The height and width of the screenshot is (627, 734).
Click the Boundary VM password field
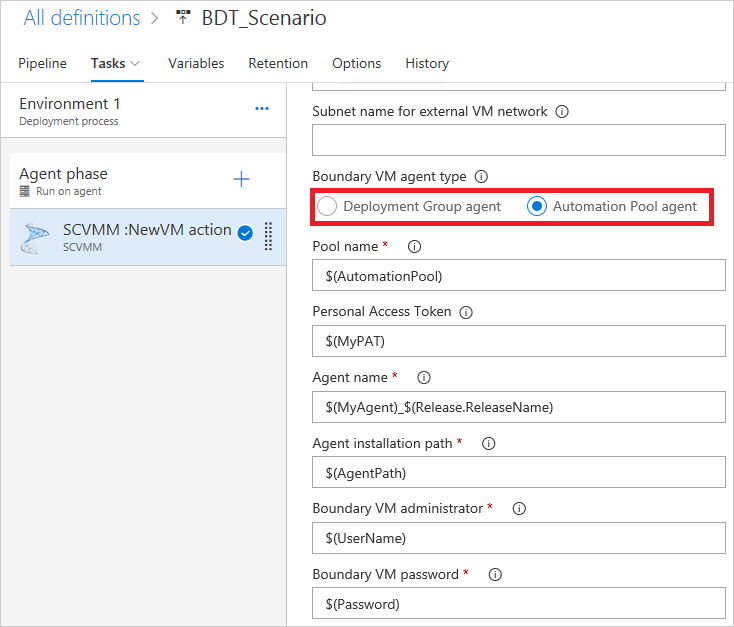pyautogui.click(x=519, y=604)
